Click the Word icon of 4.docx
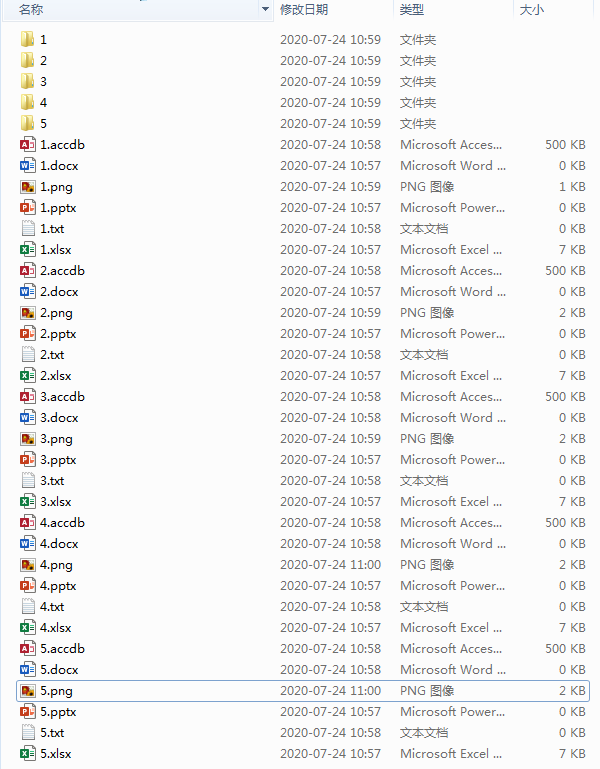 coord(28,543)
